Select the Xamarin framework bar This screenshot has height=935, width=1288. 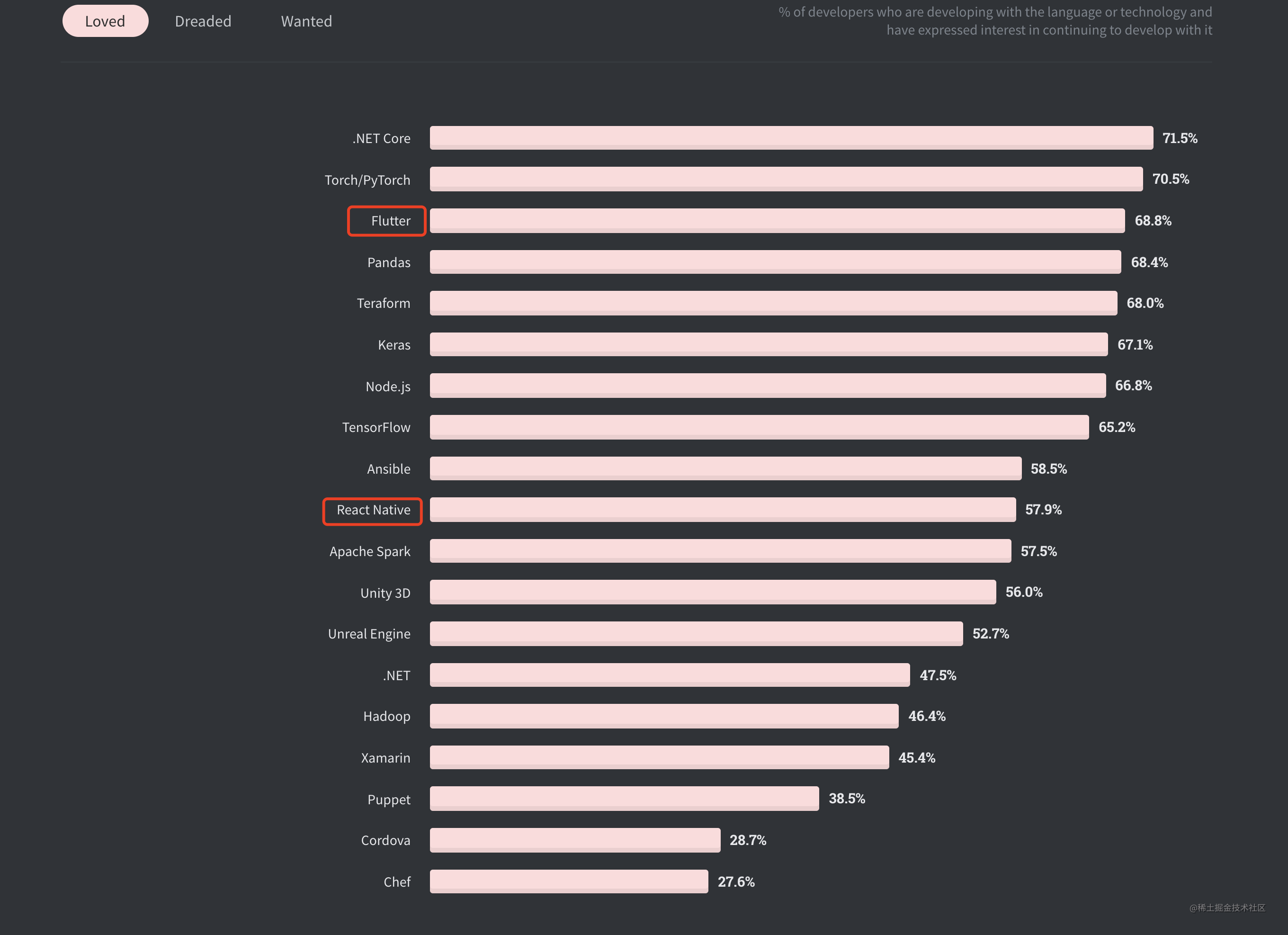point(661,756)
